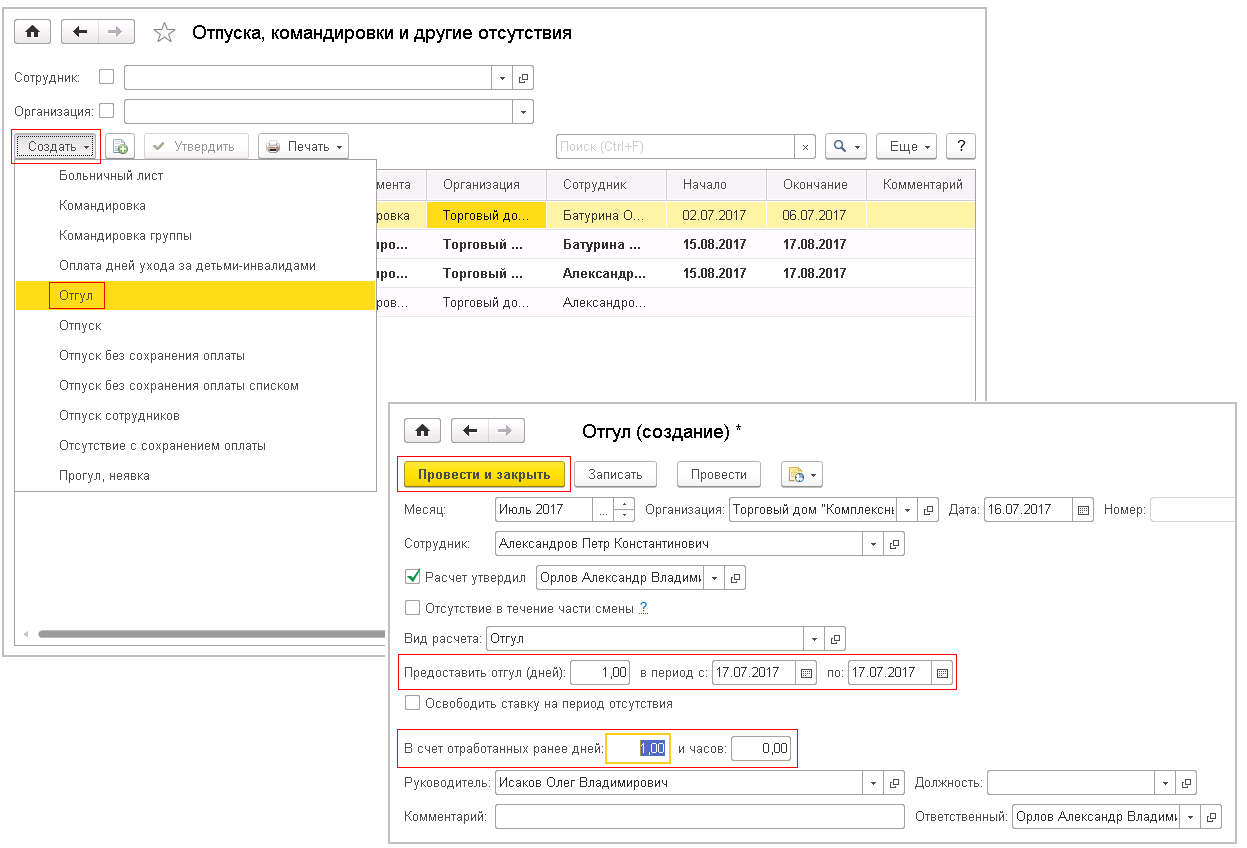The width and height of the screenshot is (1247, 848).
Task: Open approver Орлов record icon
Action: click(x=736, y=577)
